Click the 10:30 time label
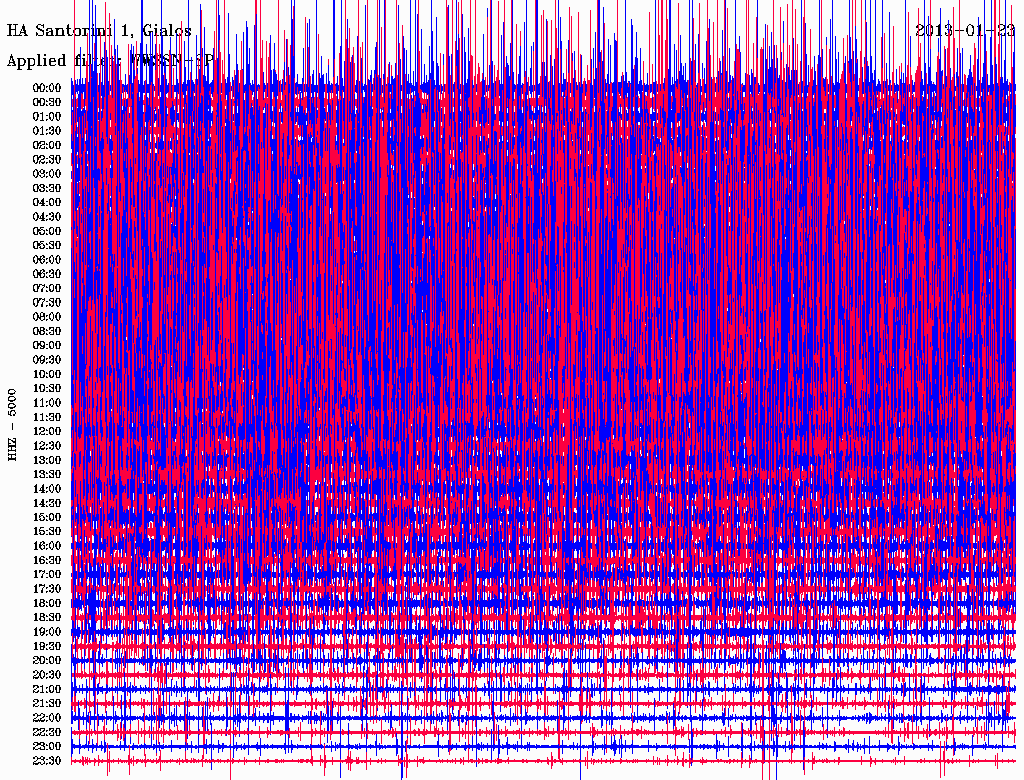The width and height of the screenshot is (1024, 780). point(47,388)
